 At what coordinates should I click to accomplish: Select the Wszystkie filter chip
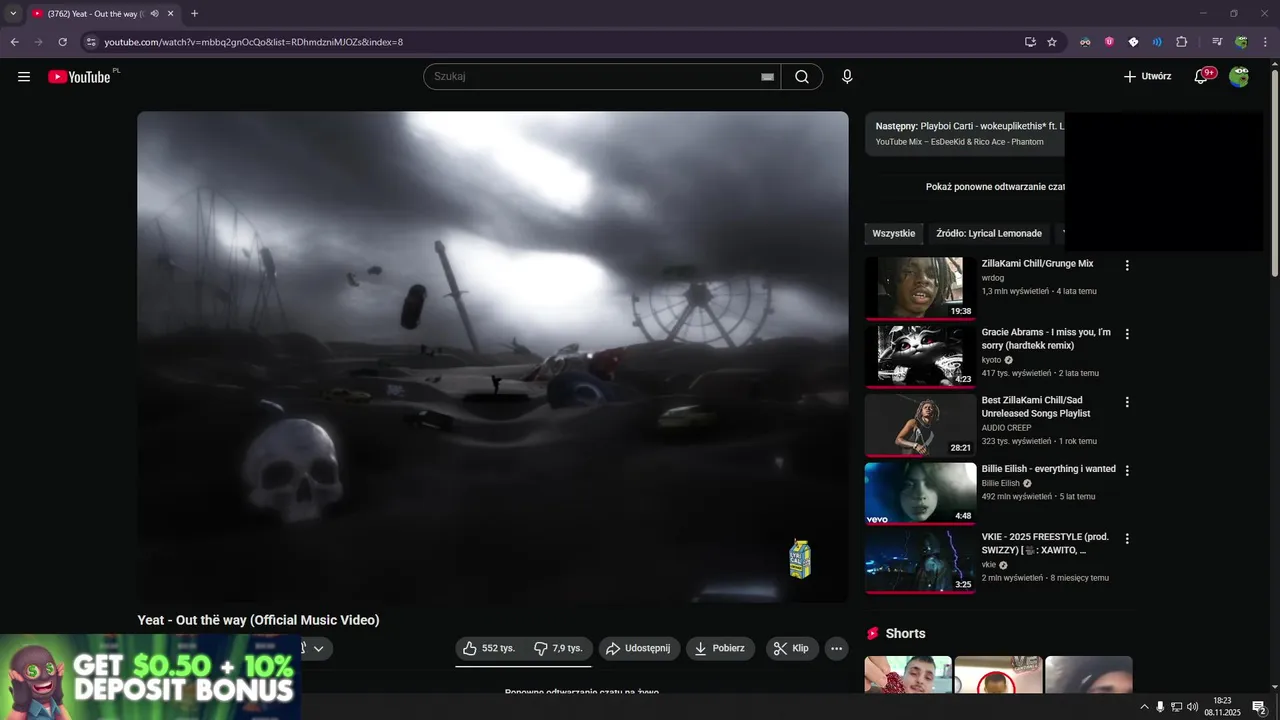coord(893,234)
